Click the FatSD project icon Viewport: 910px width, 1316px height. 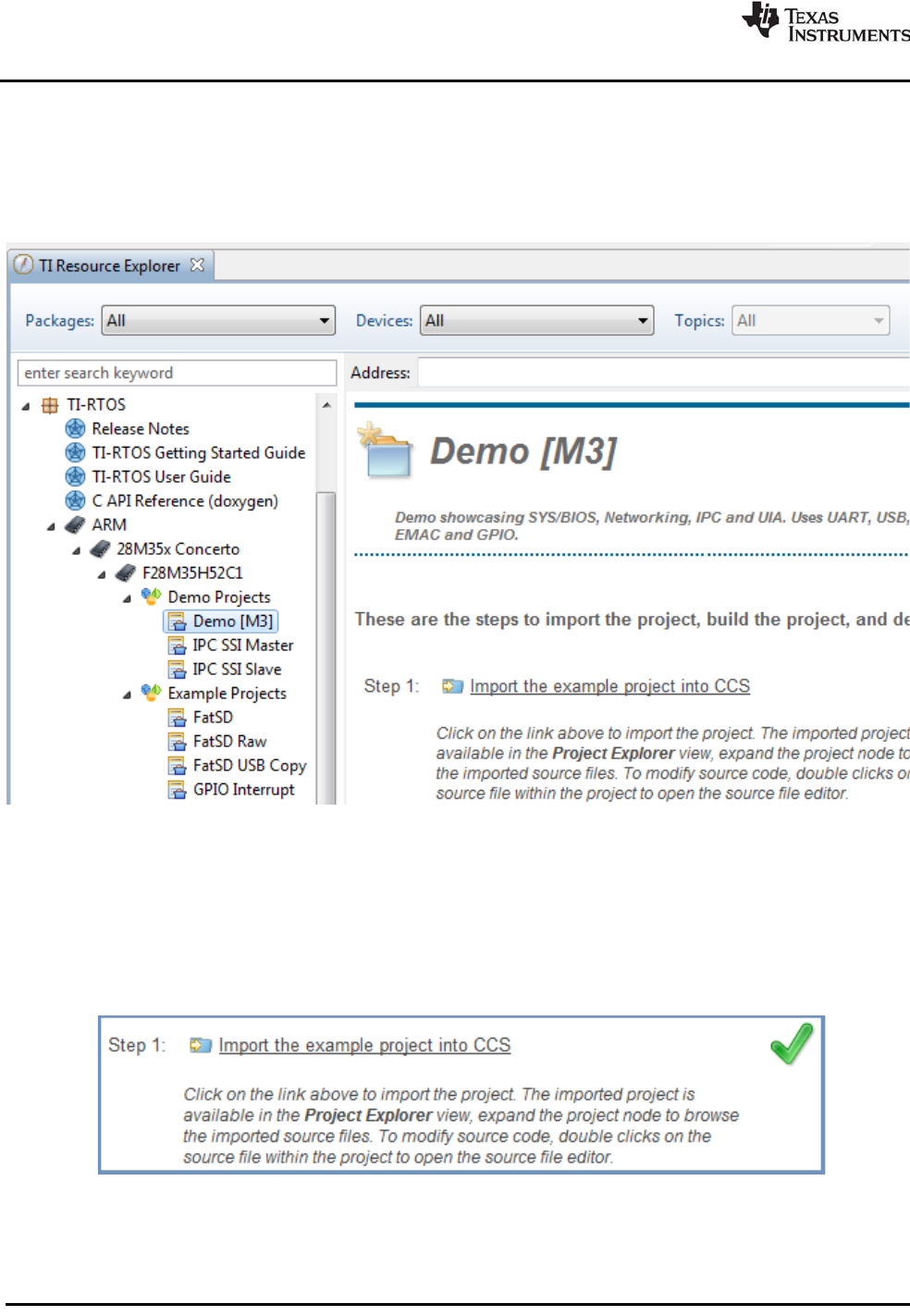click(177, 718)
